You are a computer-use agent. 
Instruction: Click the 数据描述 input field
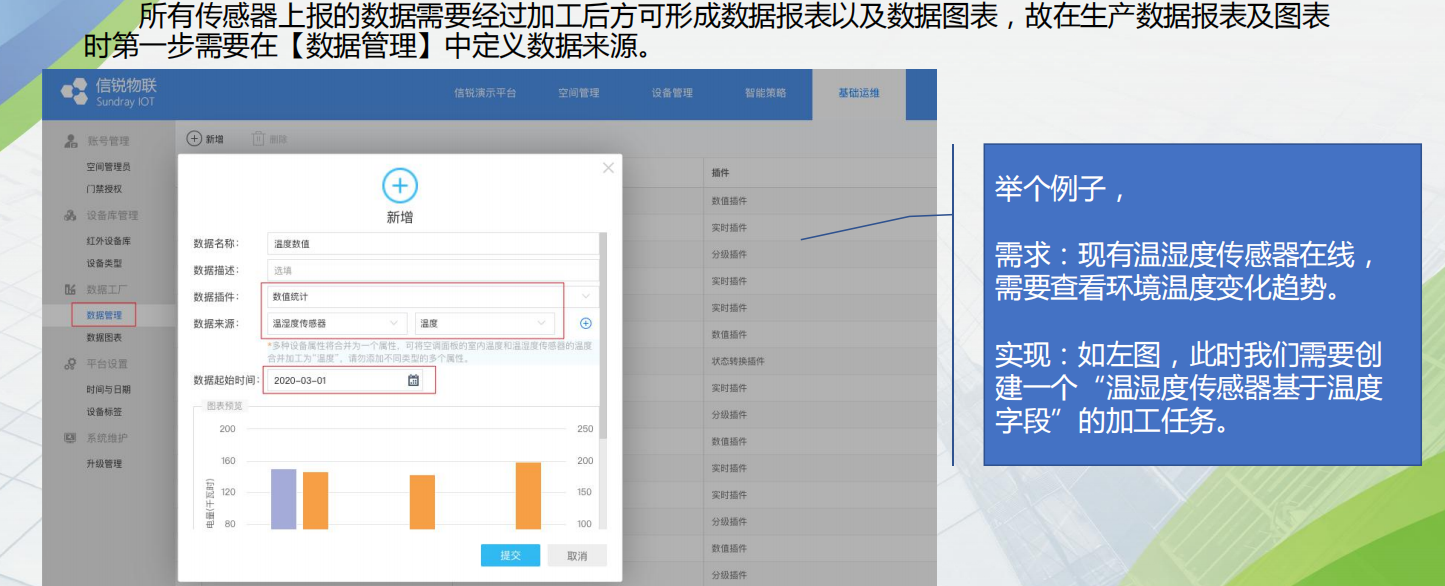(x=433, y=270)
